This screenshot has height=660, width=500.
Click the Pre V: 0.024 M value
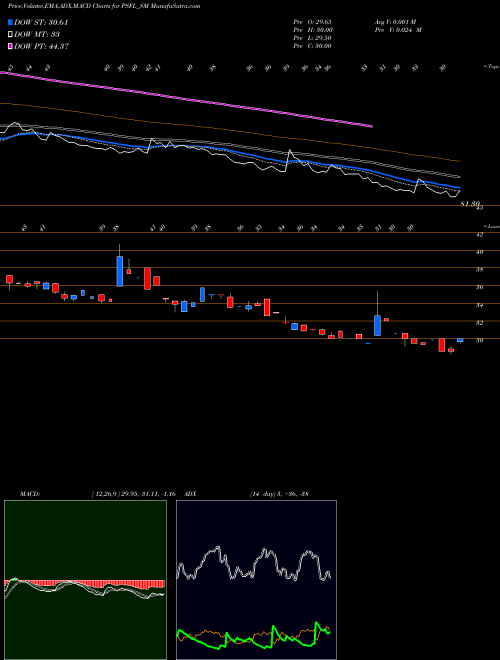click(x=399, y=30)
